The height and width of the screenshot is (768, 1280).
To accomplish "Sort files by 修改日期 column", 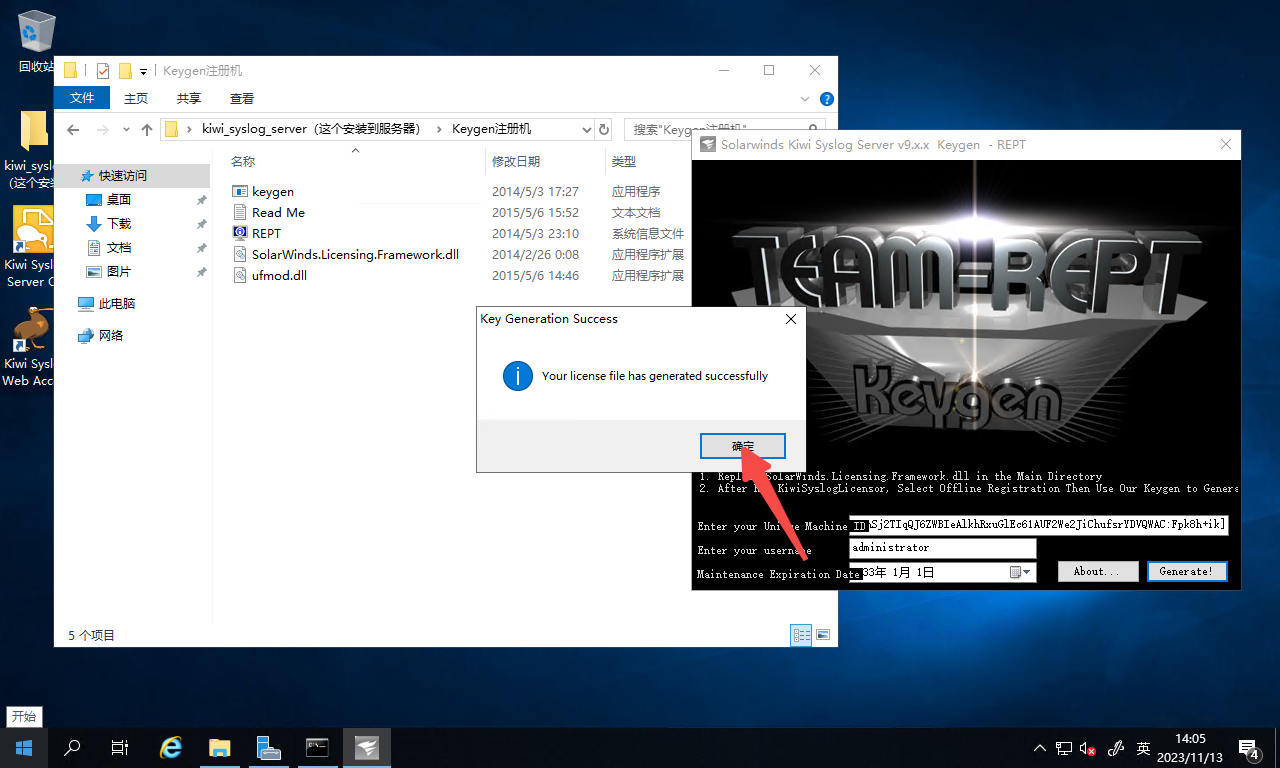I will click(516, 161).
